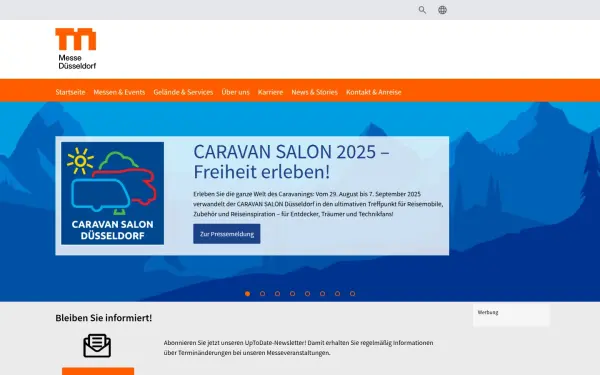600x375 pixels.
Task: Click the "Abonnieren Sie jetzt unseren UpToDate-Newsletter" text
Action: (x=298, y=348)
